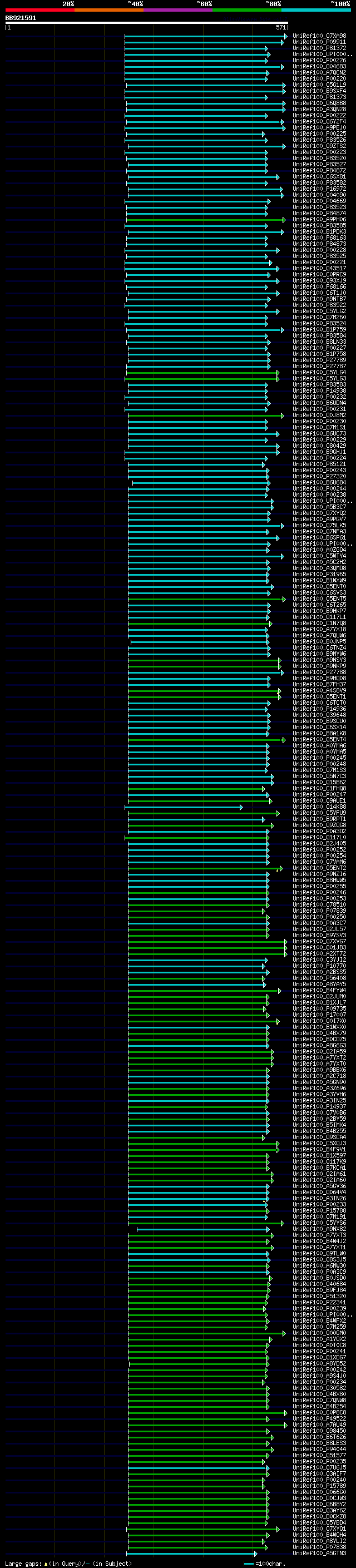356x1568 pixels.
Task: Click the UniRef100_C6SX81 label
Action: 319,176
